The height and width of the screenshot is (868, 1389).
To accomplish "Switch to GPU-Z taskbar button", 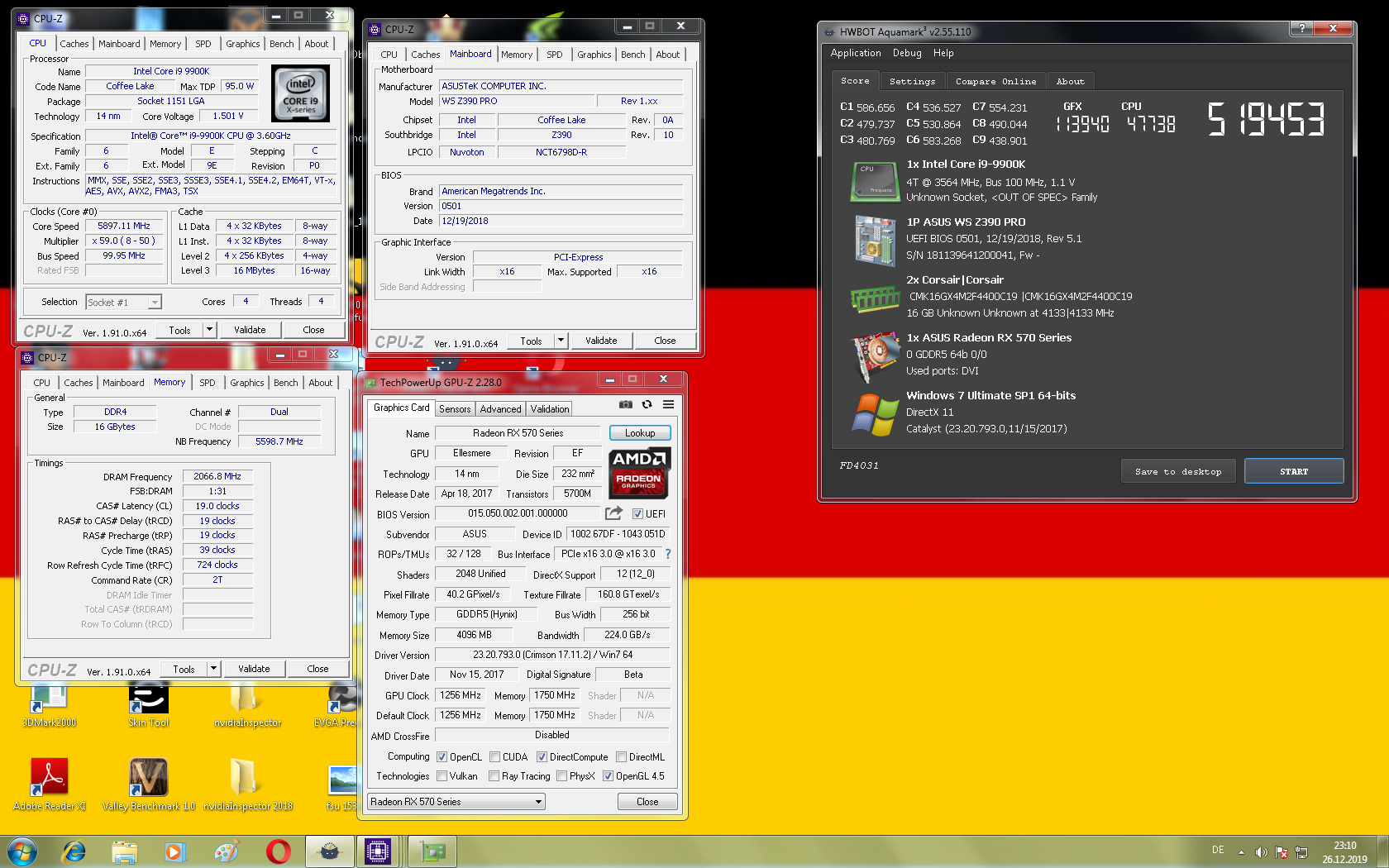I will 432,851.
